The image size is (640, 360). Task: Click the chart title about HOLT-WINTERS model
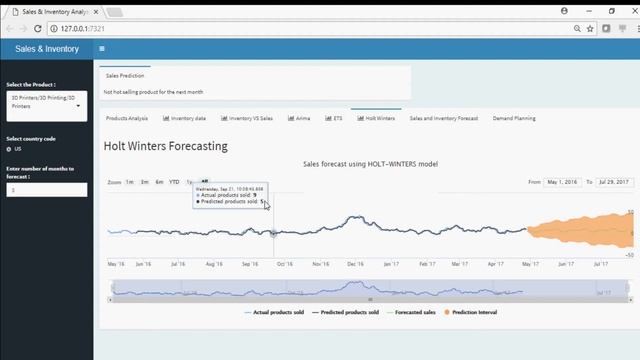pos(370,164)
